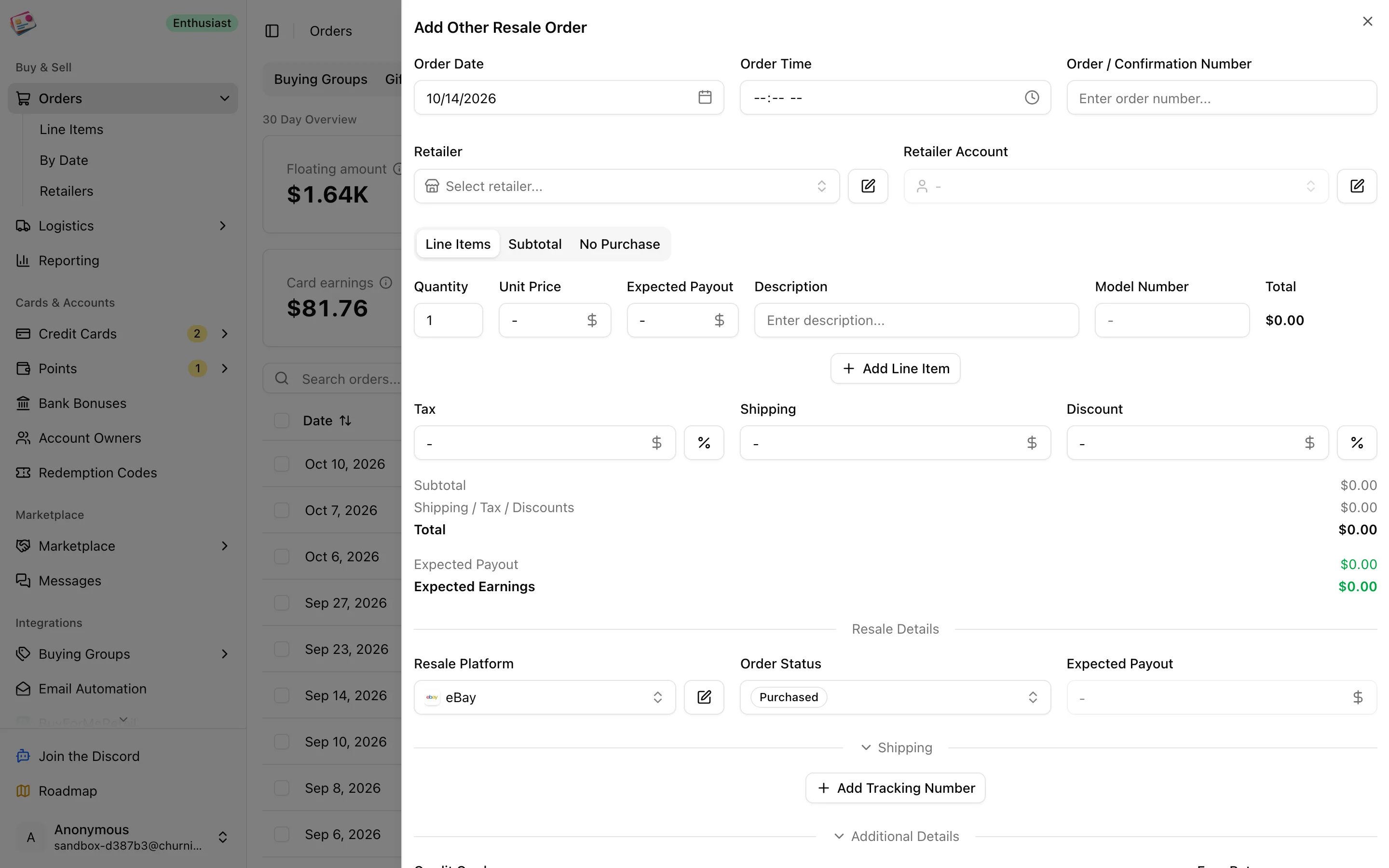The width and height of the screenshot is (1389, 868).
Task: Click the Email Automation envelope icon
Action: 23,689
